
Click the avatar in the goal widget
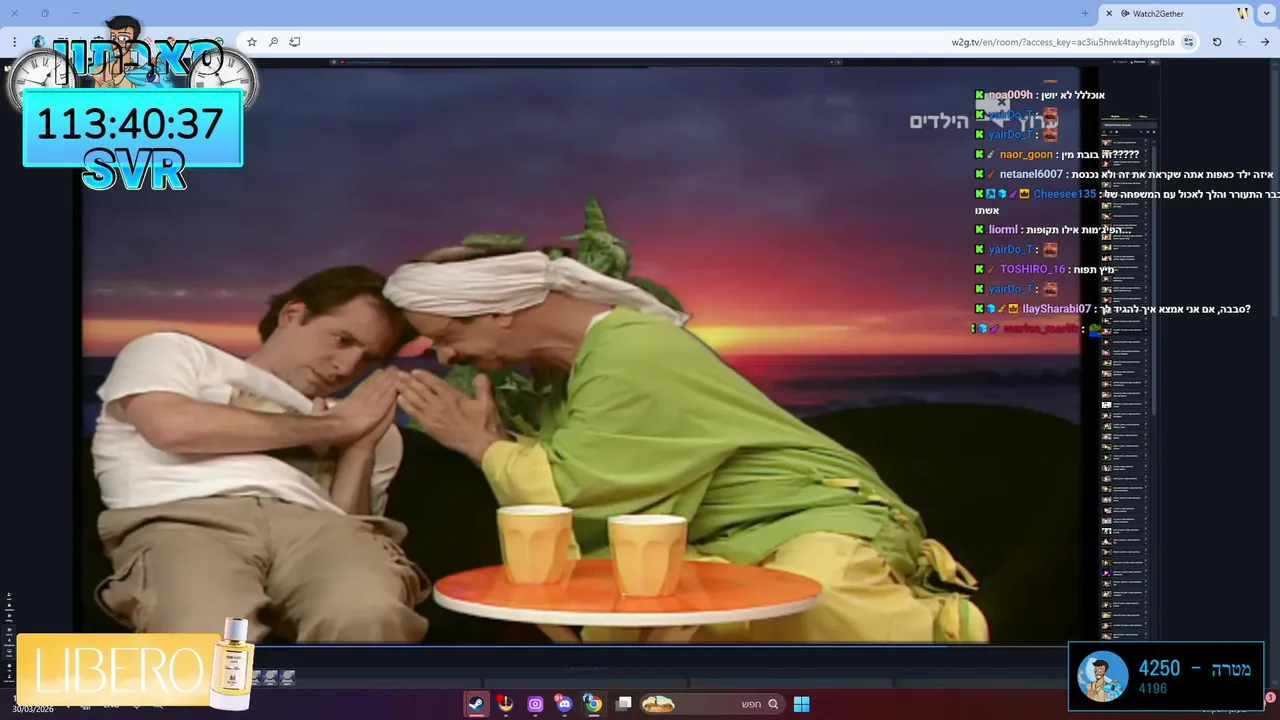[1102, 676]
